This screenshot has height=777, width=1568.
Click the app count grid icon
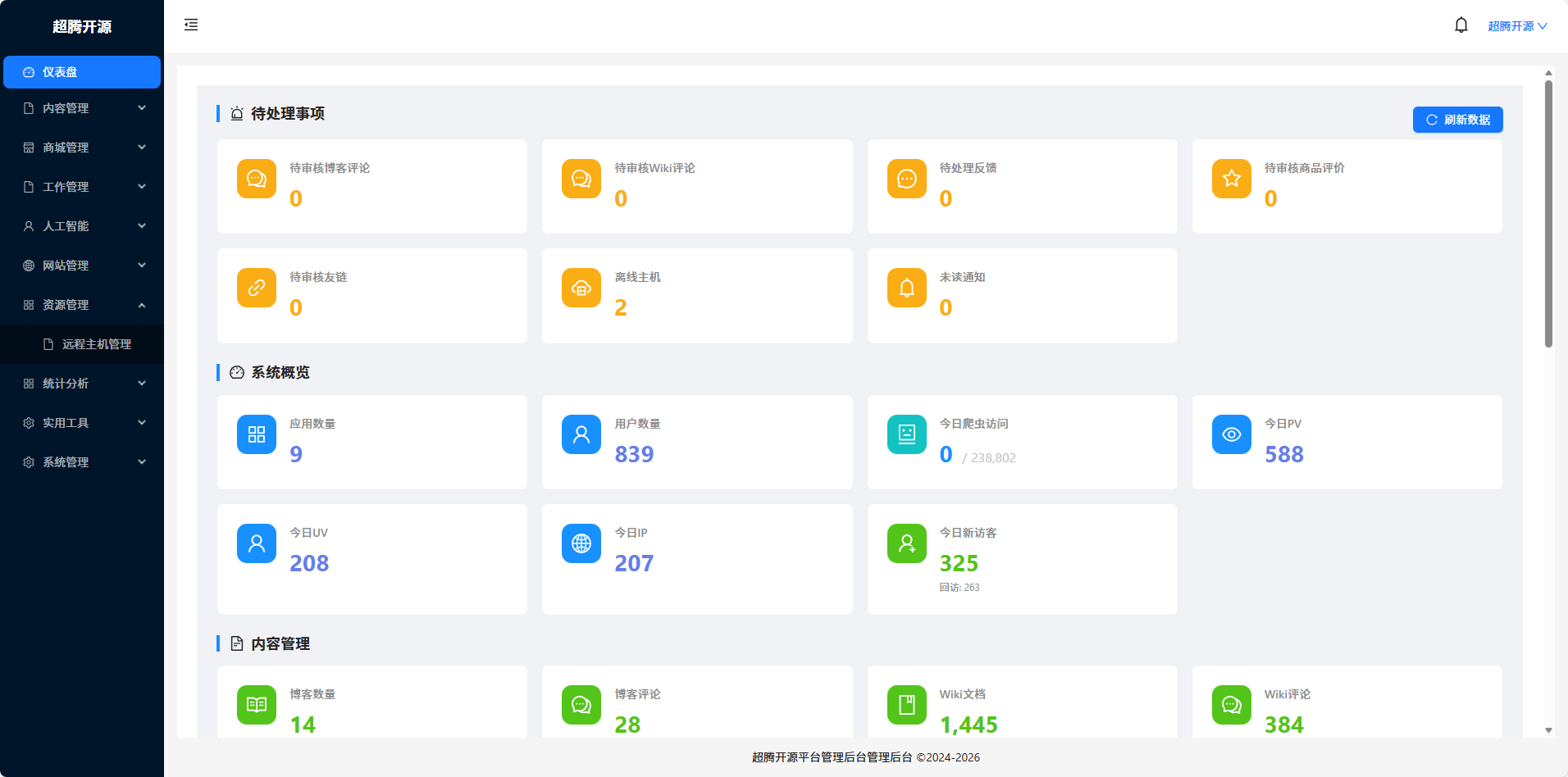tap(256, 434)
